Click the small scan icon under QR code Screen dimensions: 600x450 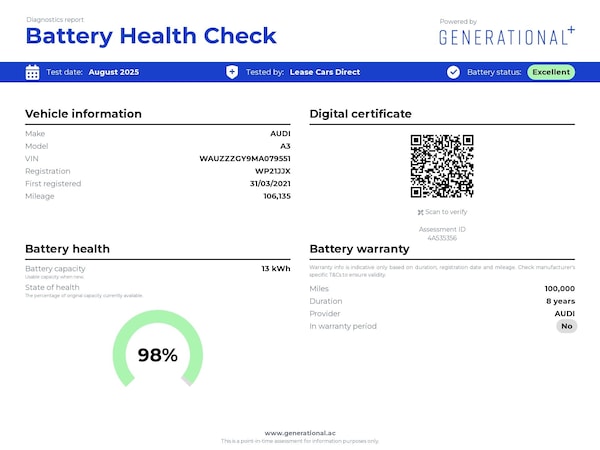tap(420, 212)
